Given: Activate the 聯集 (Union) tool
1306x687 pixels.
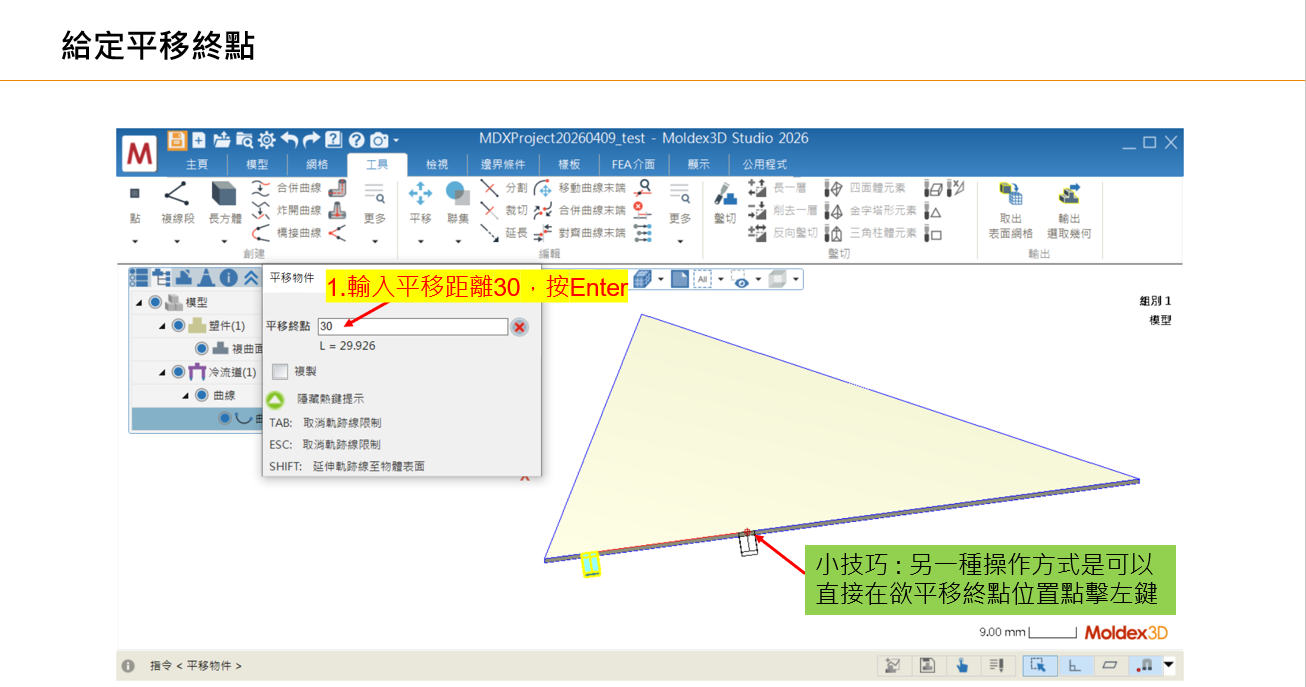Looking at the screenshot, I should [458, 205].
